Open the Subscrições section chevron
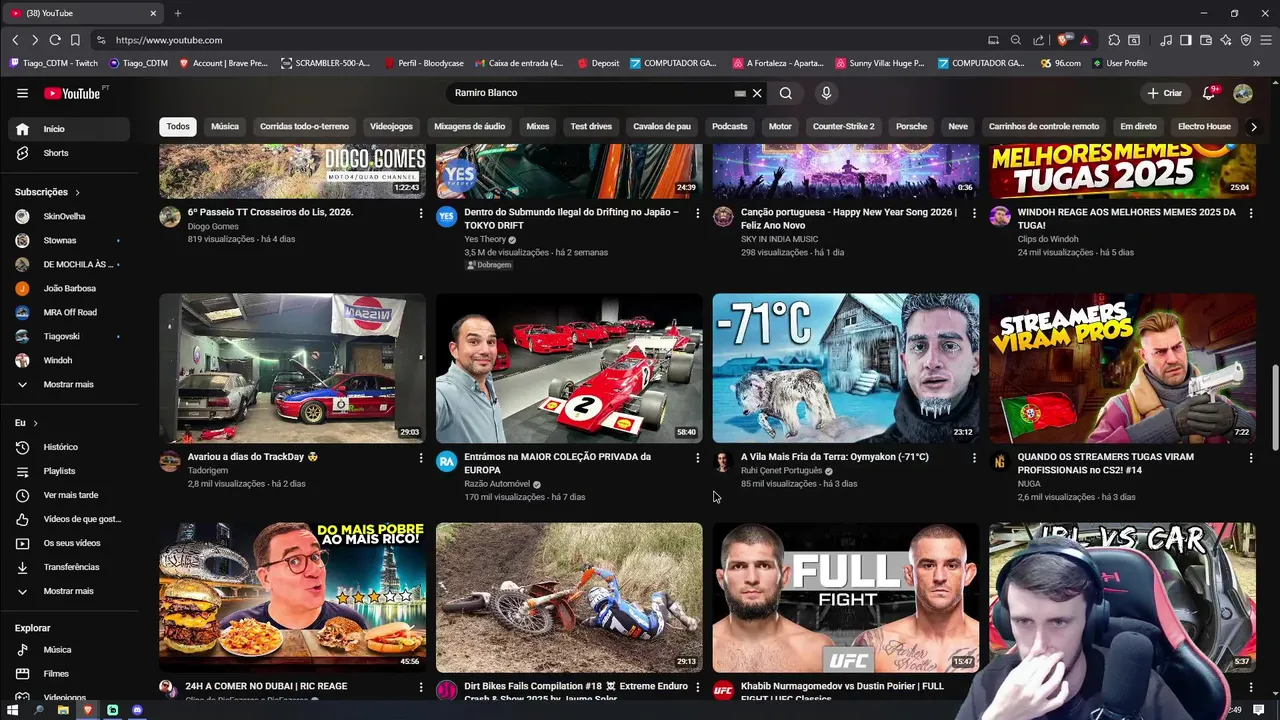This screenshot has height=720, width=1280. click(77, 192)
